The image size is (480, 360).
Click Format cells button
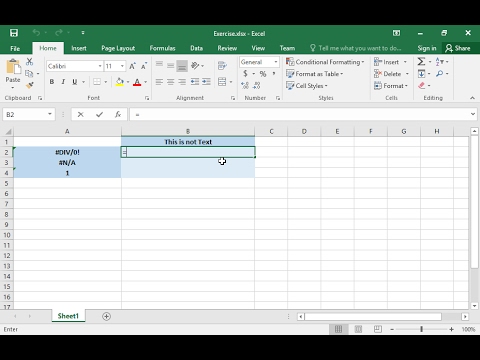tap(391, 86)
